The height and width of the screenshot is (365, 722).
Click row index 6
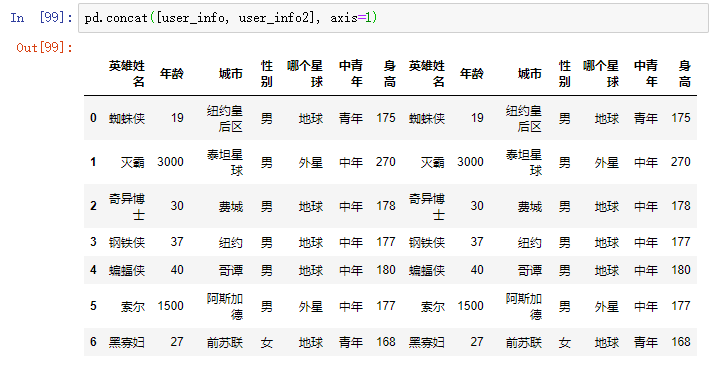coord(93,342)
